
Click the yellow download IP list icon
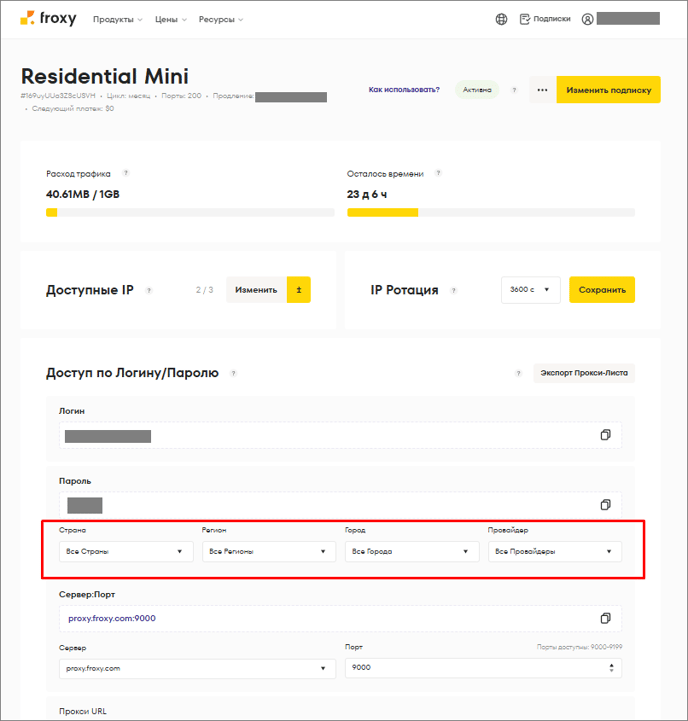(299, 290)
